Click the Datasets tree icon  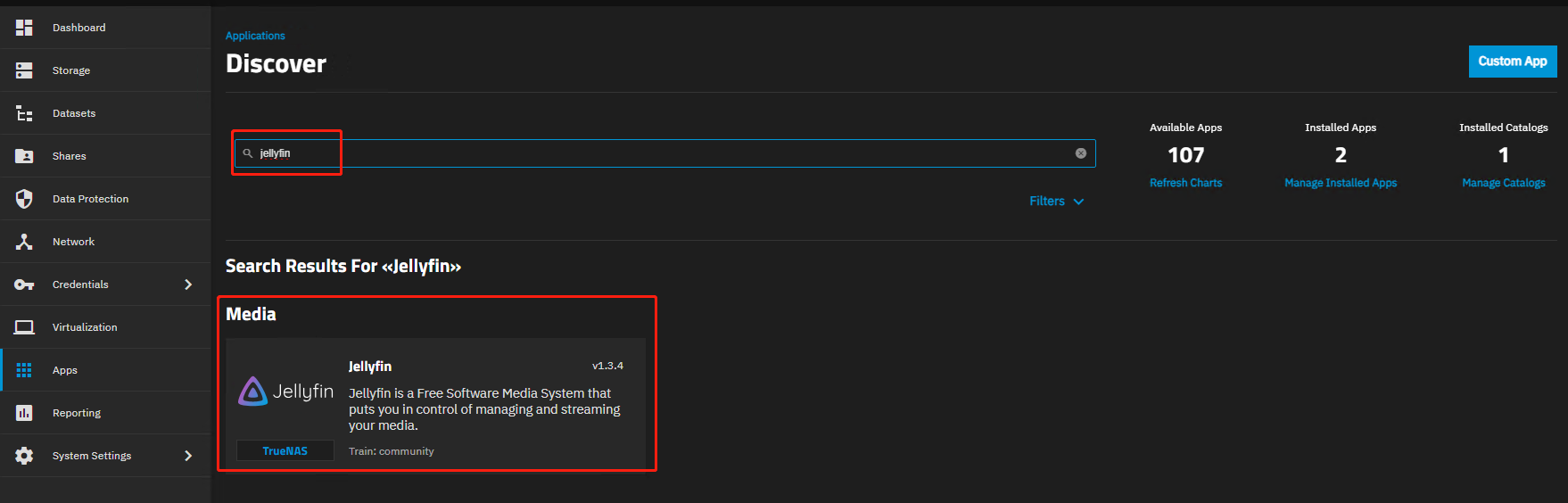coord(24,113)
